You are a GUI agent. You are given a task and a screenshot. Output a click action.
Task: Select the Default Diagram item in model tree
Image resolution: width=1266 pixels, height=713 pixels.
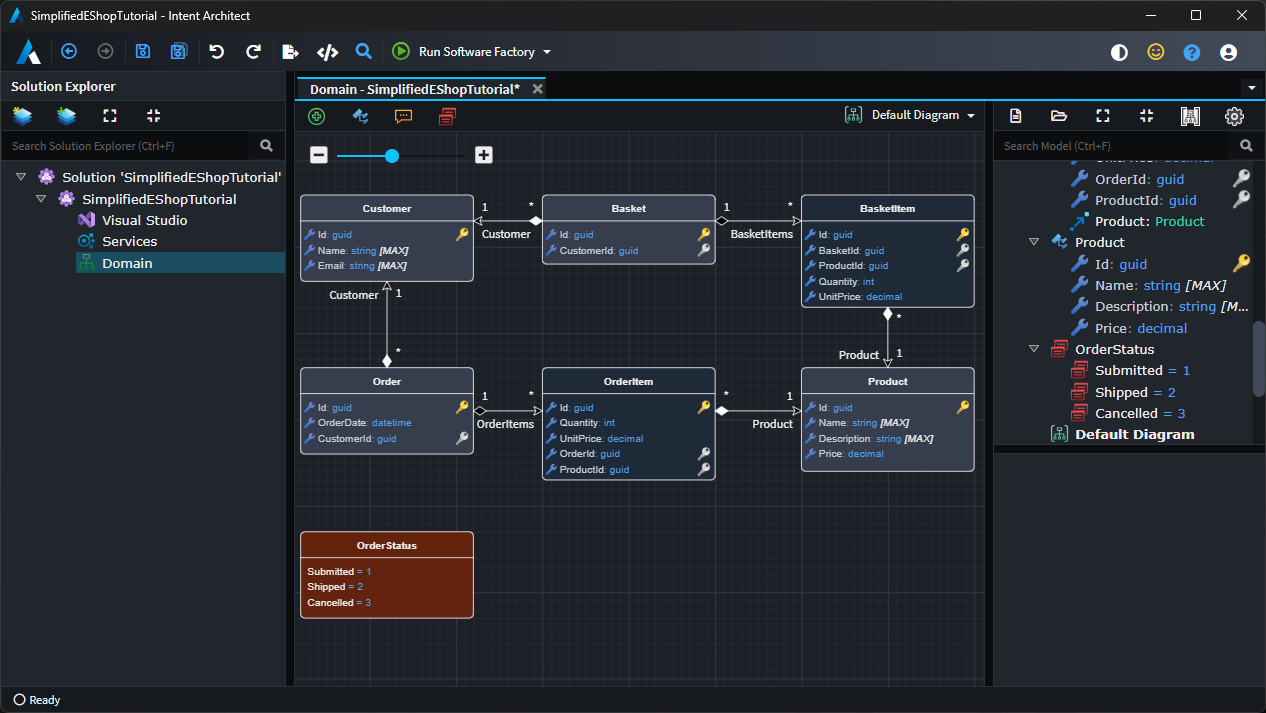point(1122,434)
